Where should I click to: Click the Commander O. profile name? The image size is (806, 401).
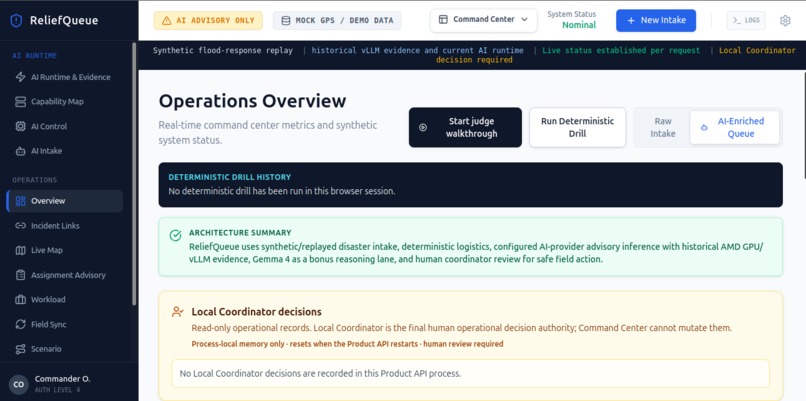tap(62, 379)
